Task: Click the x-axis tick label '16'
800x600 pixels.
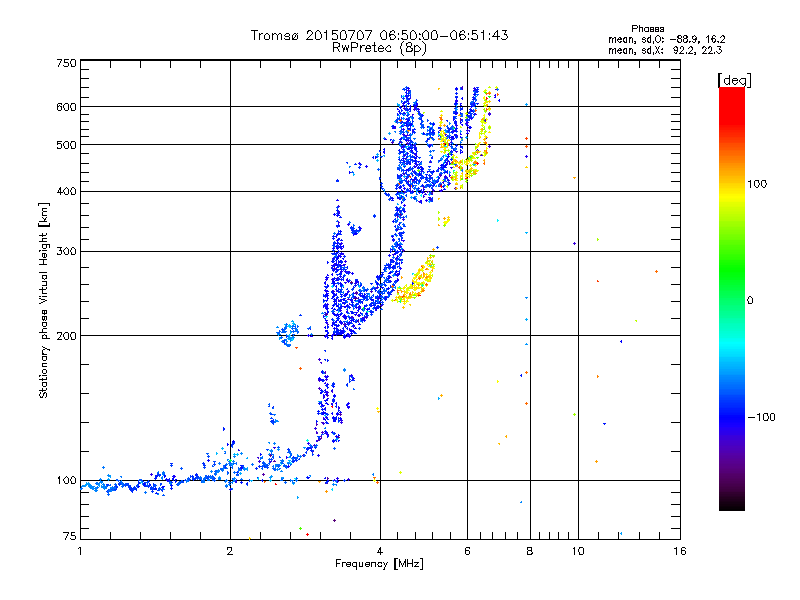Action: 680,552
